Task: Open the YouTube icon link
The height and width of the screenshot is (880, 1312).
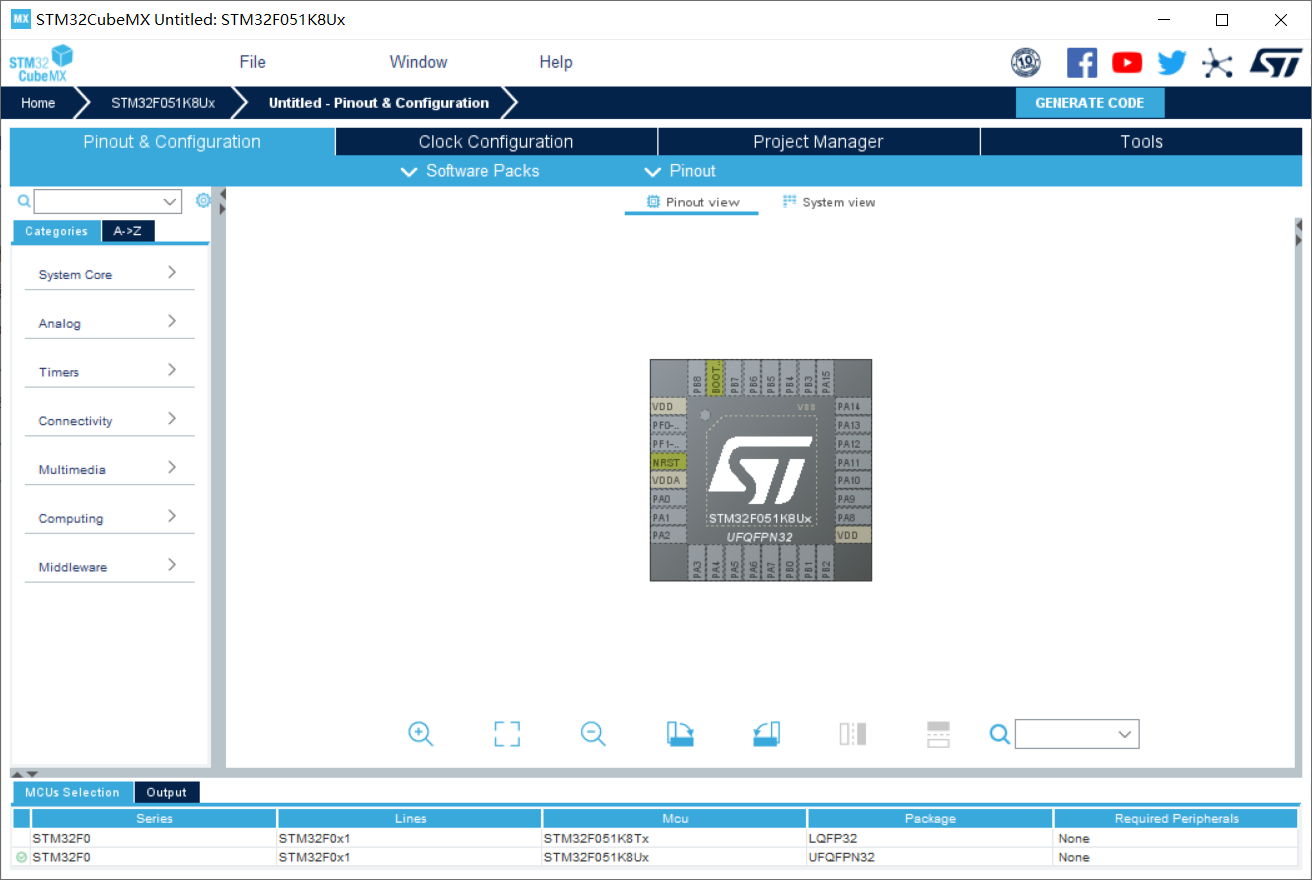Action: (x=1127, y=63)
